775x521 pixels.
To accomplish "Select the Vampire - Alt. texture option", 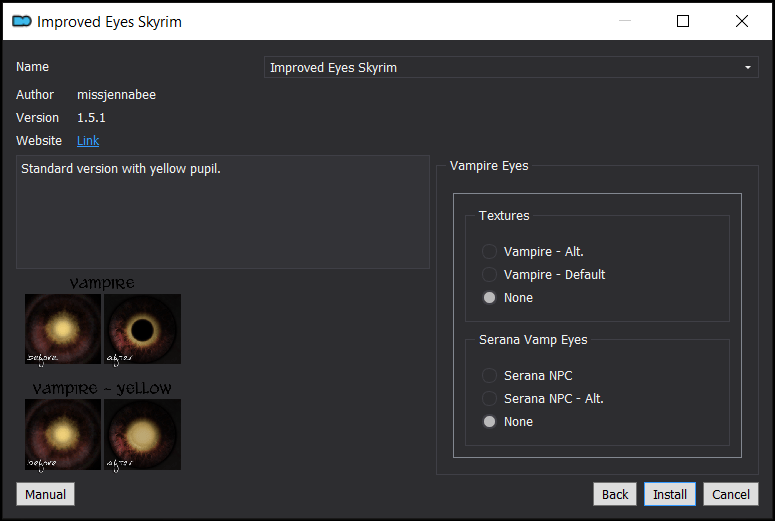I will click(532, 252).
